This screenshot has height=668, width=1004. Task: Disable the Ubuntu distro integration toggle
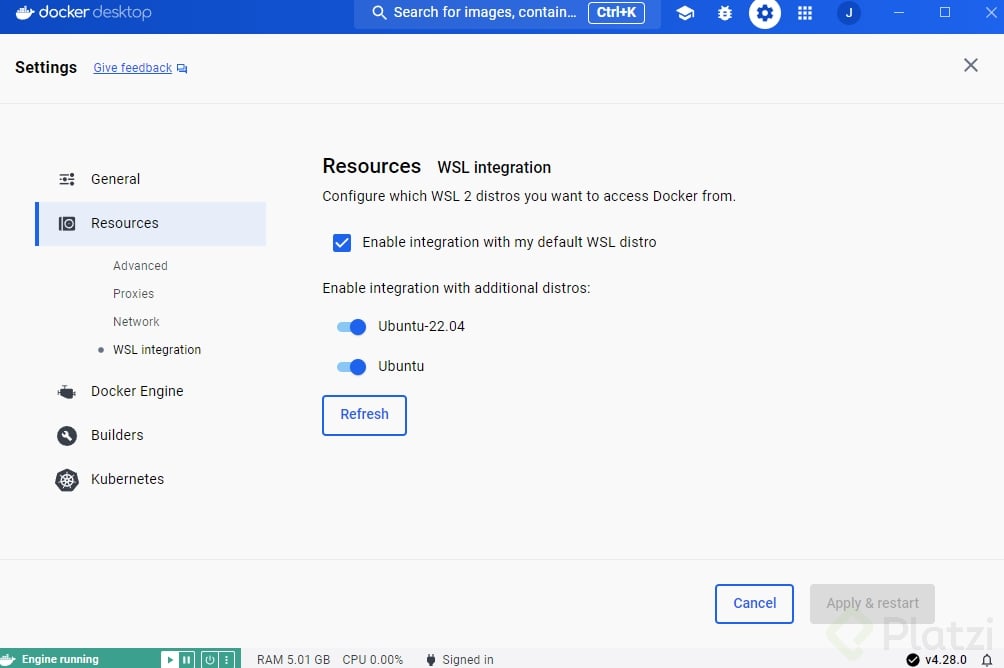coord(351,367)
